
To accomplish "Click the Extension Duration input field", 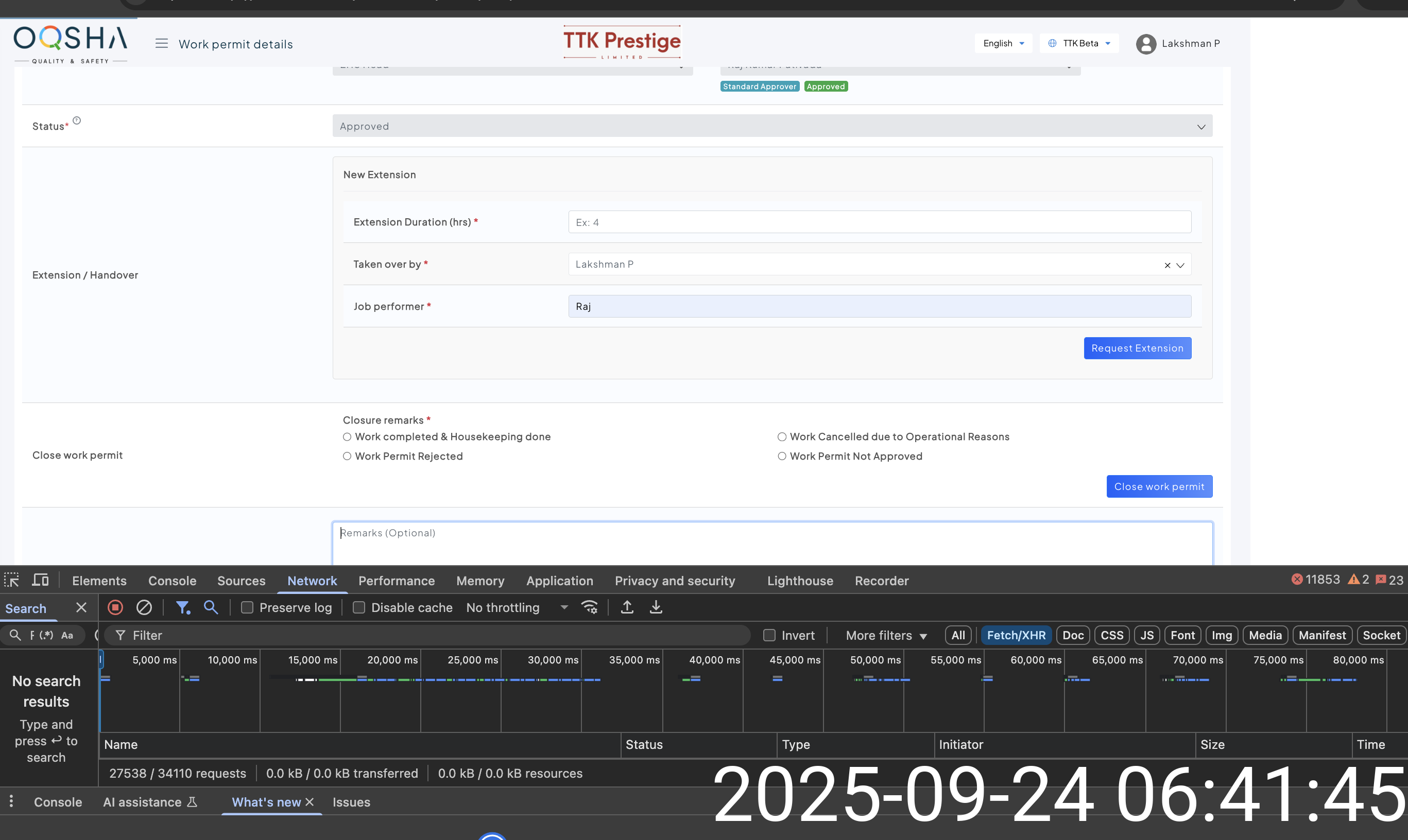I will [x=879, y=222].
